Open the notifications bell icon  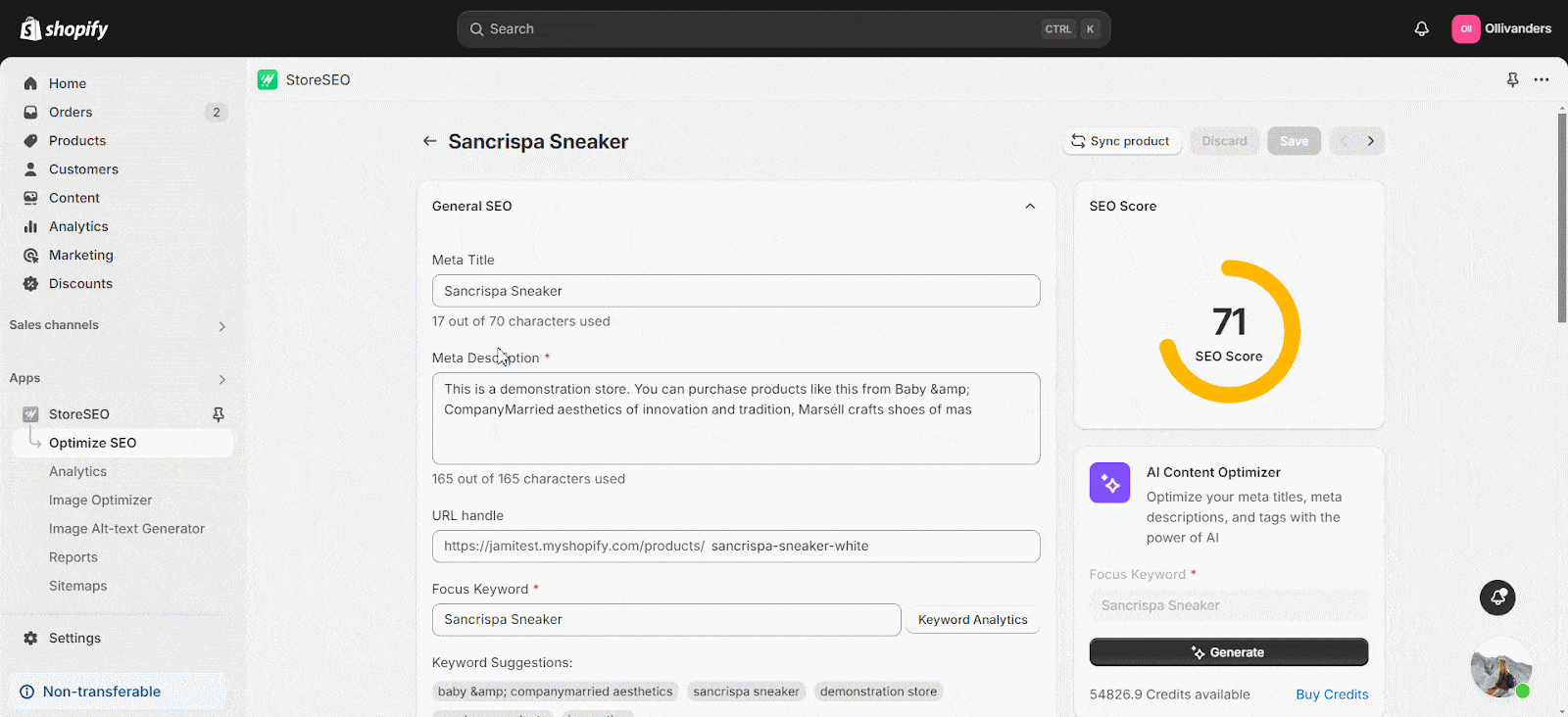[1421, 29]
